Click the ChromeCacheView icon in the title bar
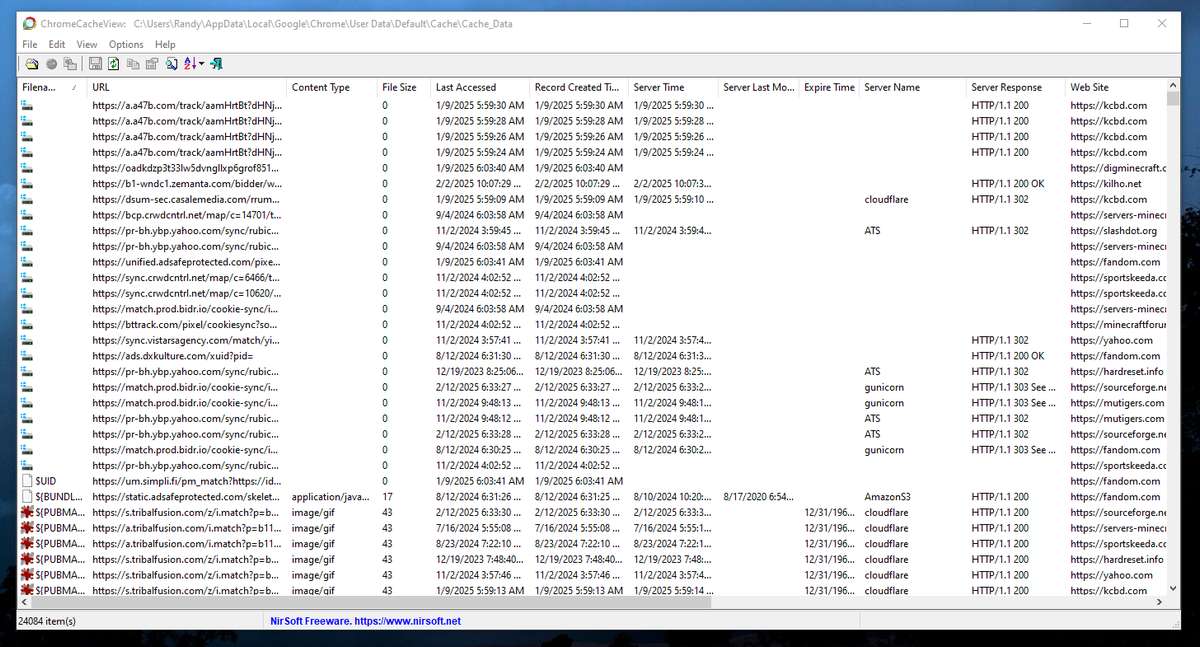Viewport: 1200px width, 647px height. [29, 23]
